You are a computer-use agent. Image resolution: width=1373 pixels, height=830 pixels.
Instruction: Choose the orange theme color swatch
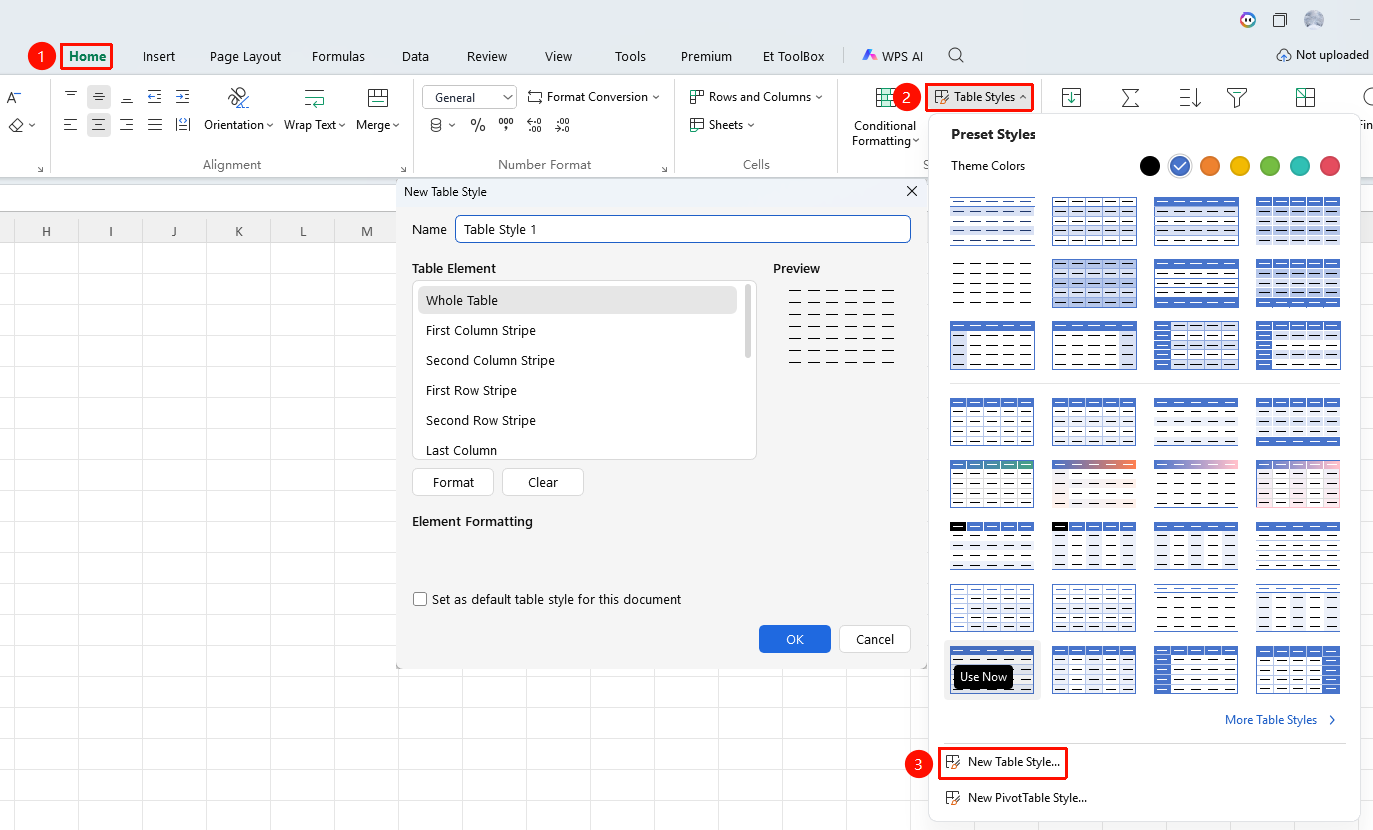click(x=1210, y=166)
